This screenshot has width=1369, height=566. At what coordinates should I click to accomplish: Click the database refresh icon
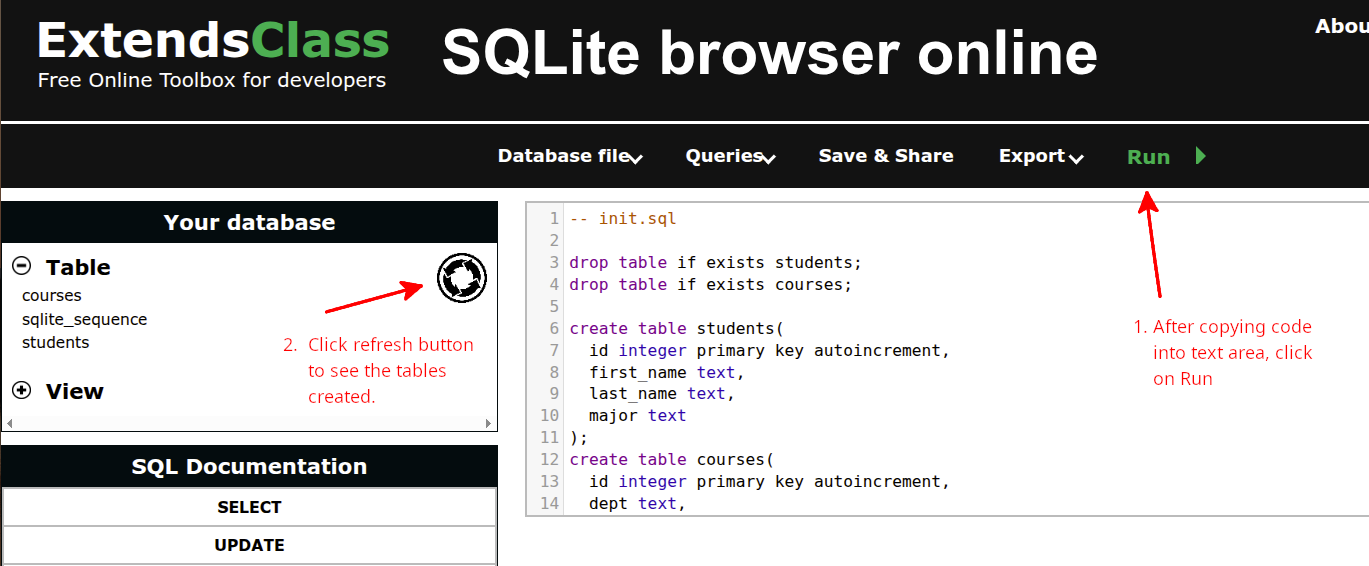[462, 278]
